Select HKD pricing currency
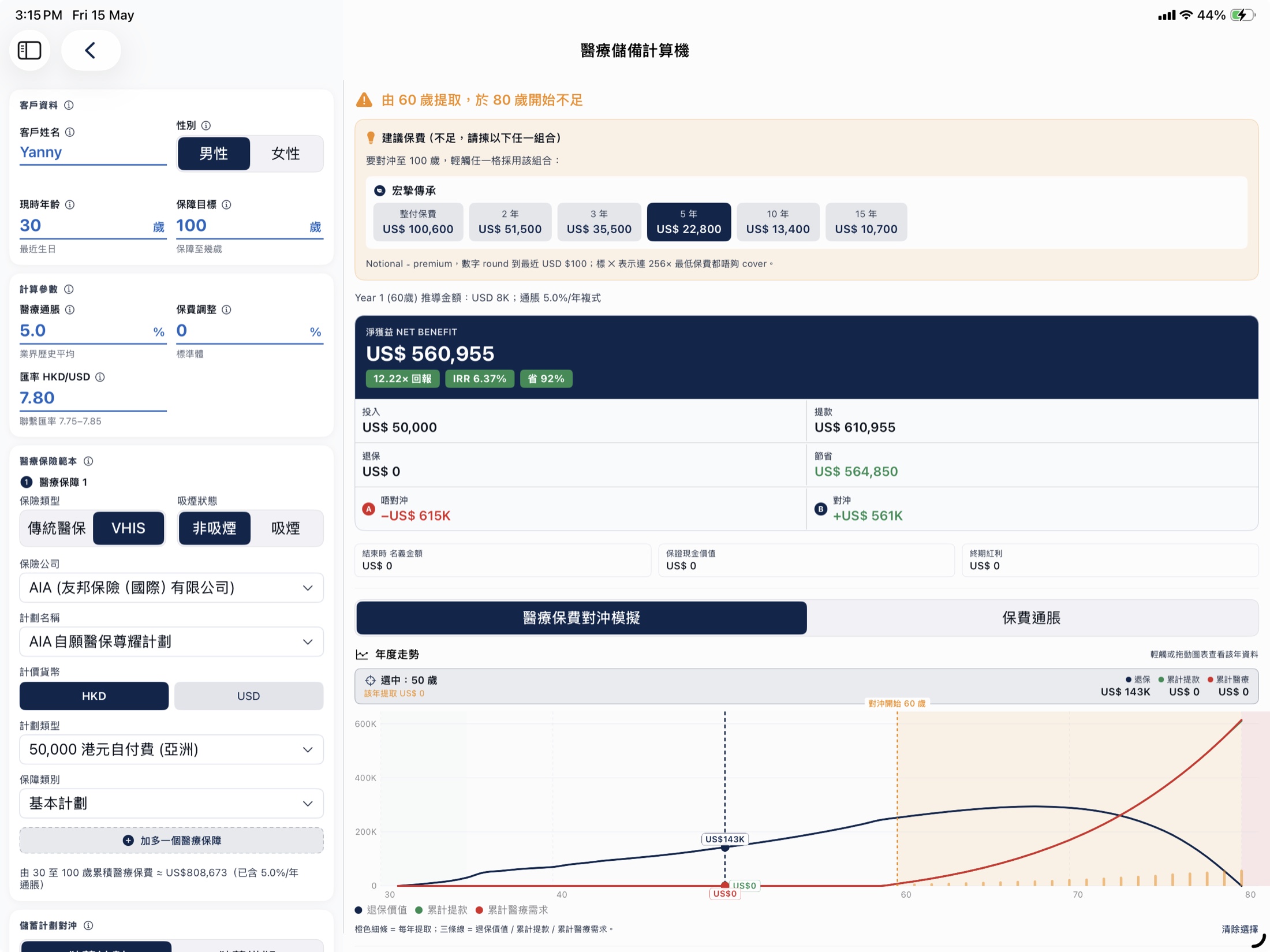 pyautogui.click(x=94, y=696)
